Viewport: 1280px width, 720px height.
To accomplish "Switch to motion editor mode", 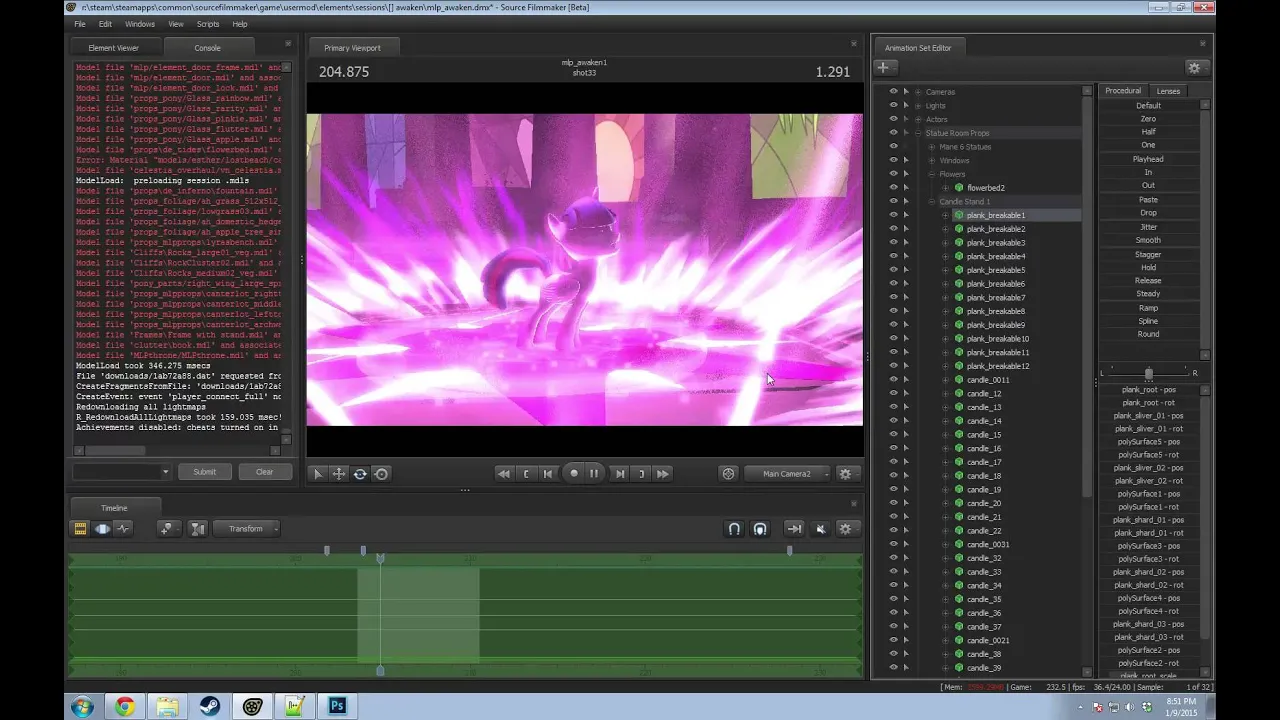I will click(102, 529).
